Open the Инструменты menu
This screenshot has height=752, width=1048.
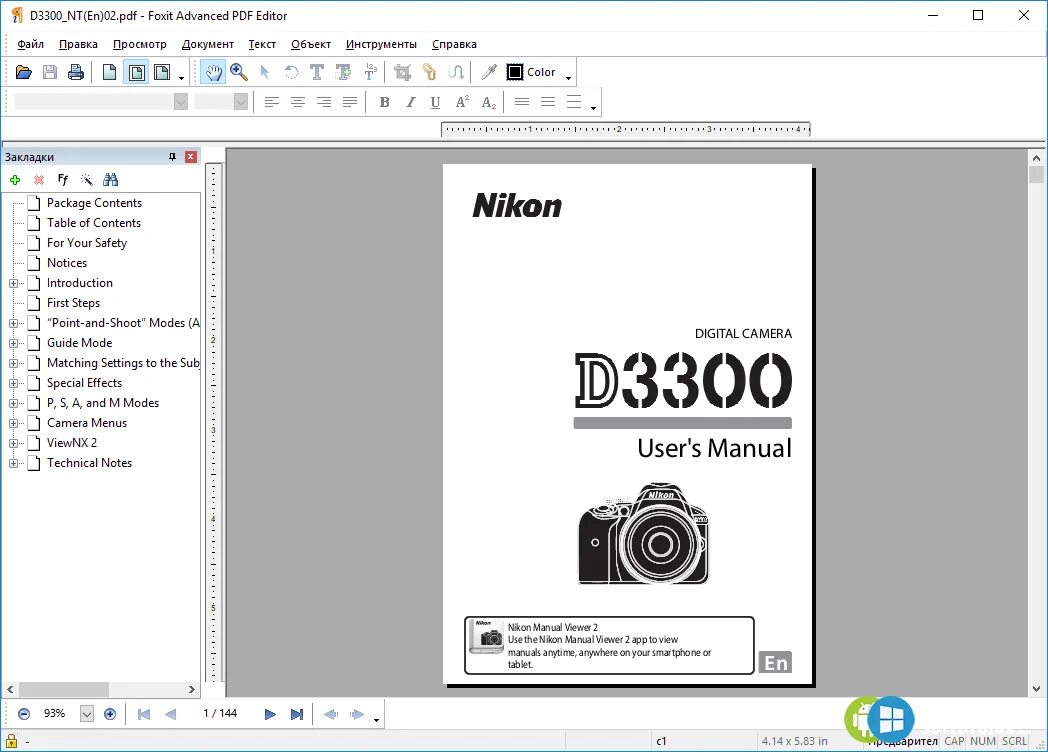pos(381,44)
